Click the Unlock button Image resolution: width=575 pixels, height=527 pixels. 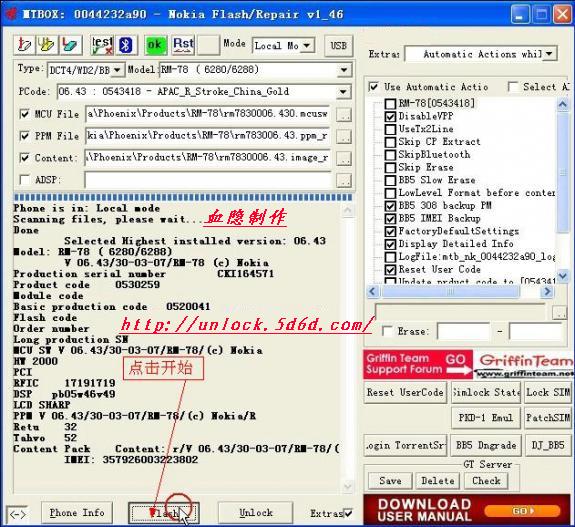(256, 513)
